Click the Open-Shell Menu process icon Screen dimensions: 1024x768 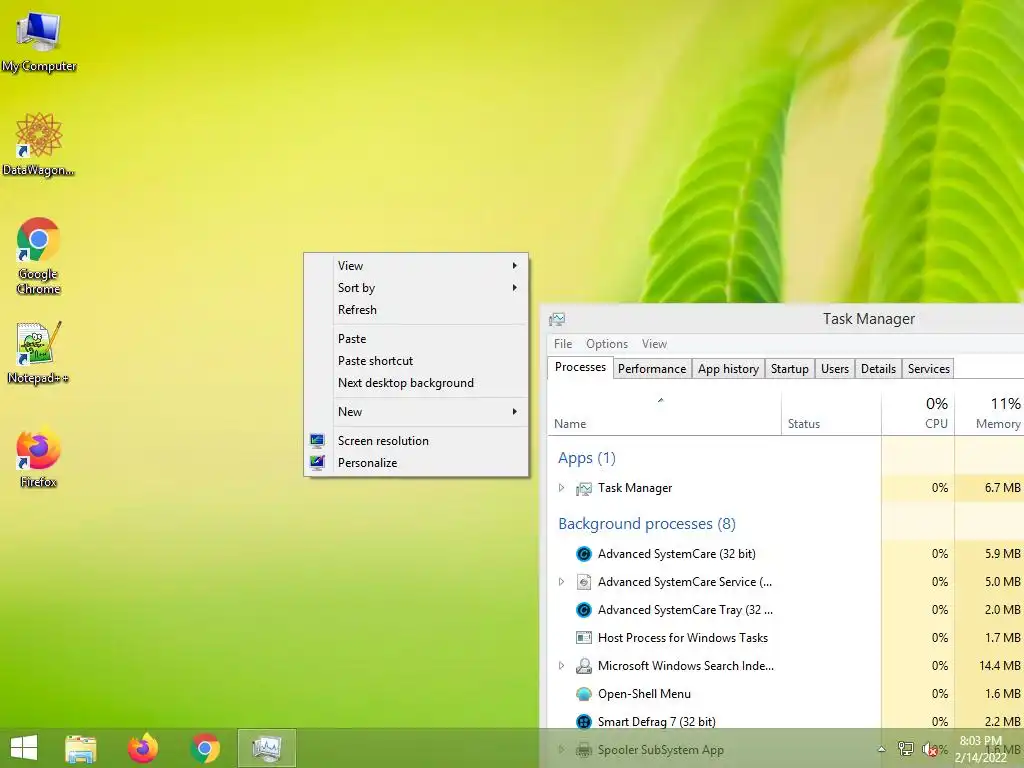coord(584,694)
